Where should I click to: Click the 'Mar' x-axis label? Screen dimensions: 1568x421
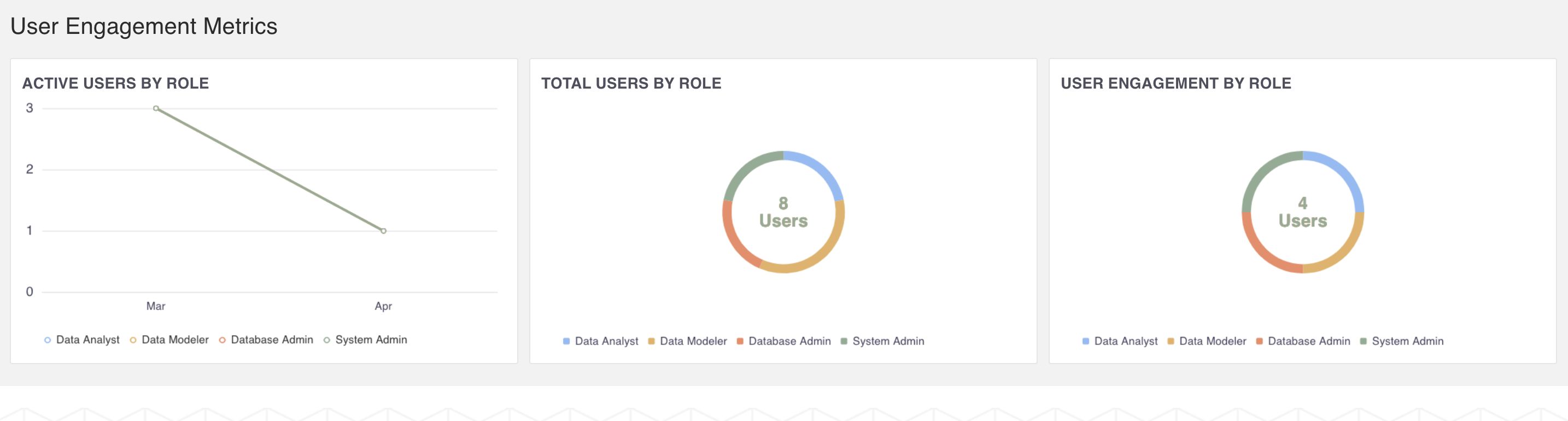[156, 306]
